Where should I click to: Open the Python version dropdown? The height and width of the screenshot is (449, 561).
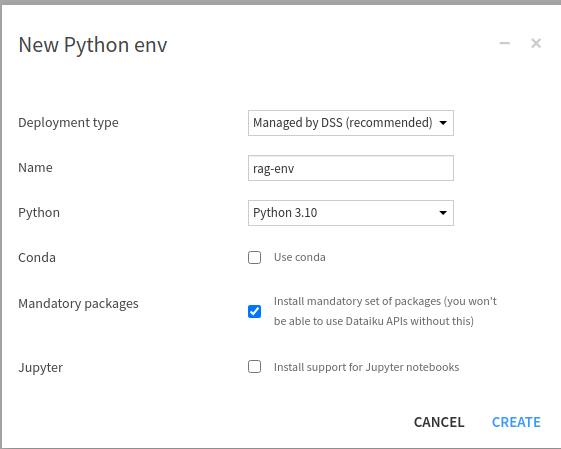click(351, 213)
